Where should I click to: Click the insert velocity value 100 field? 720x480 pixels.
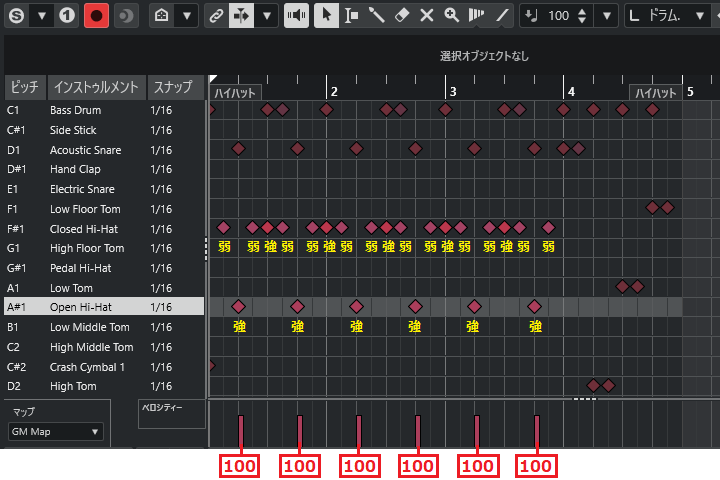[558, 16]
